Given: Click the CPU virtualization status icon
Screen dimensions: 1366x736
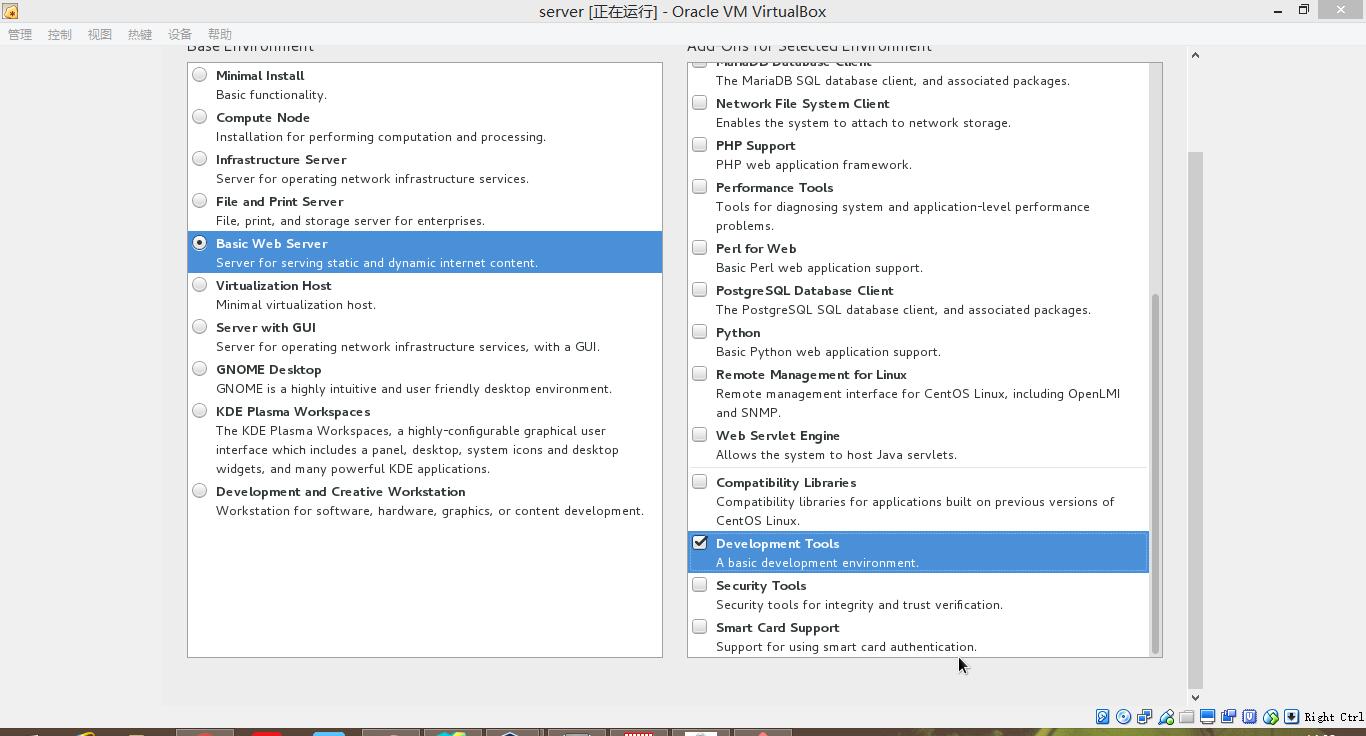Looking at the screenshot, I should [x=1249, y=716].
